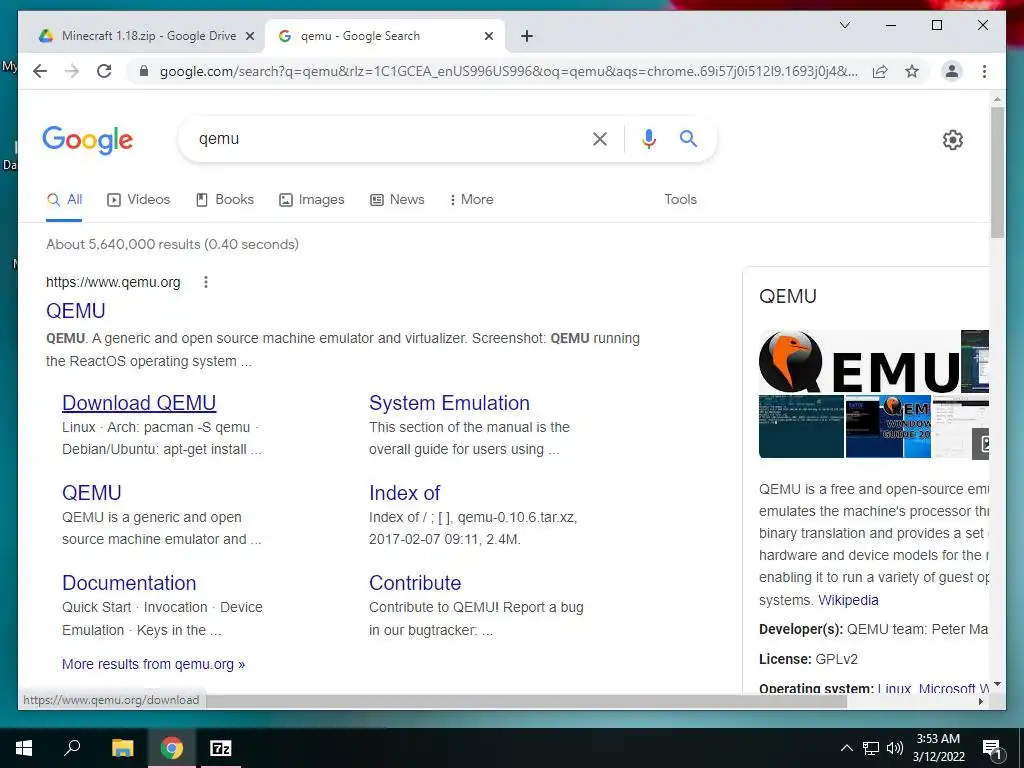
Task: Open the main QEMU result title
Action: coord(76,311)
